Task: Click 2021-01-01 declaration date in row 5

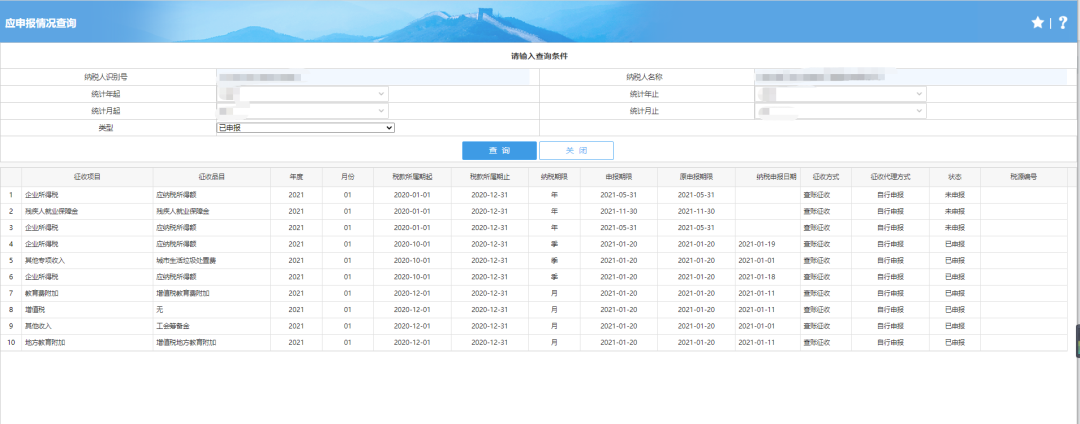Action: point(756,261)
